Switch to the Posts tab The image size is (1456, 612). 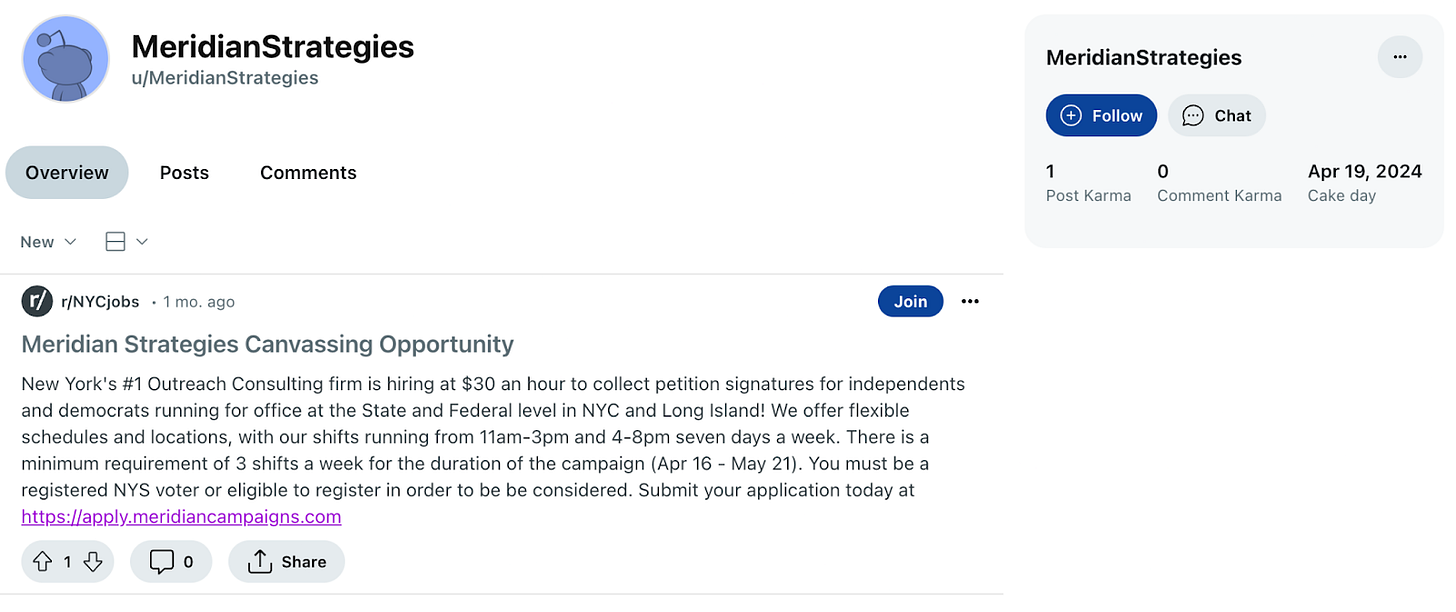184,172
